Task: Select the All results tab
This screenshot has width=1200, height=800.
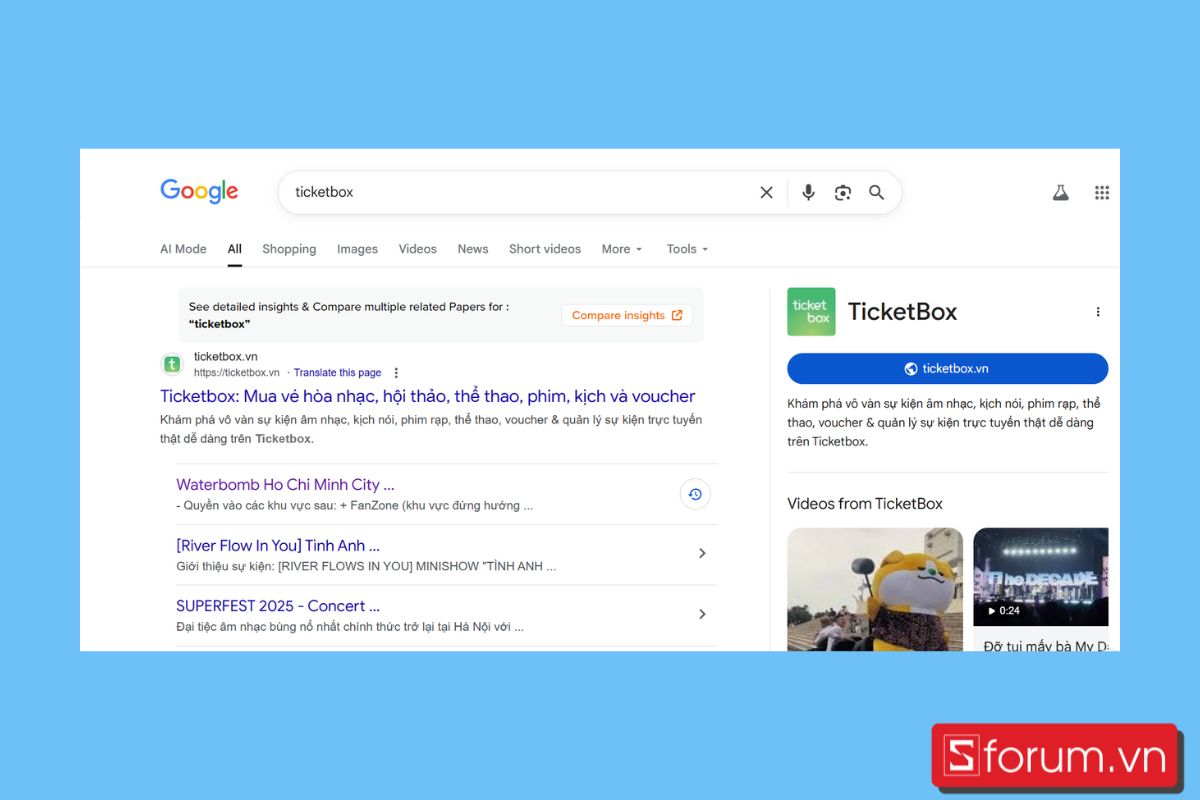Action: pyautogui.click(x=235, y=249)
